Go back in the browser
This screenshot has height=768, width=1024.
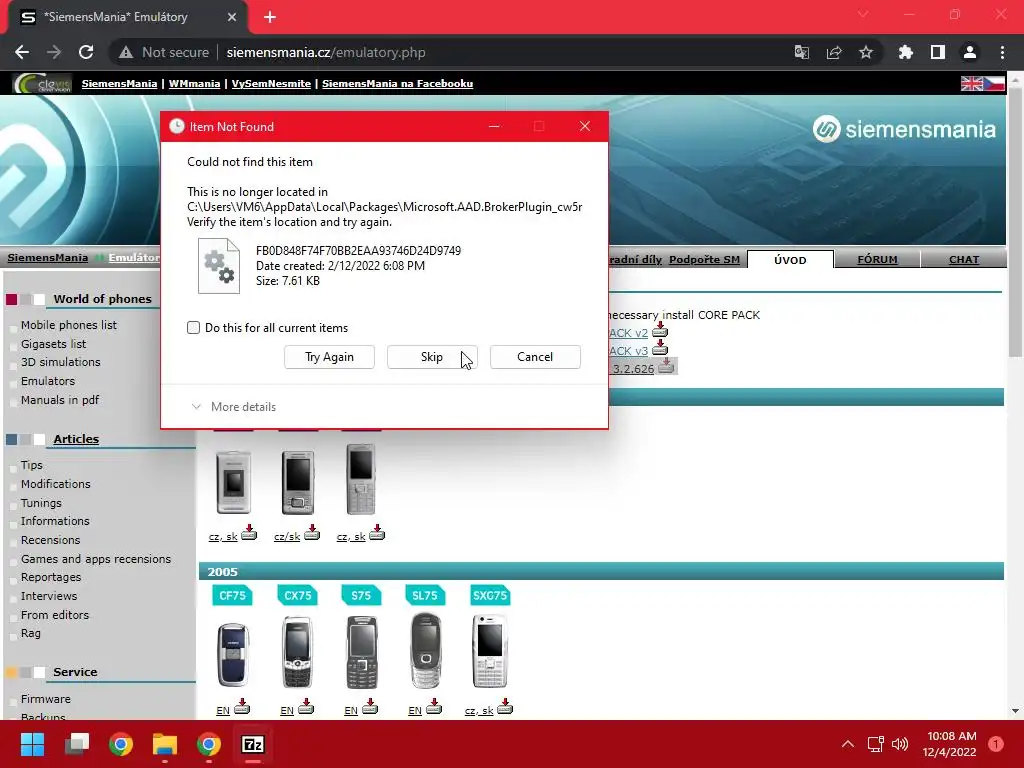coord(22,52)
